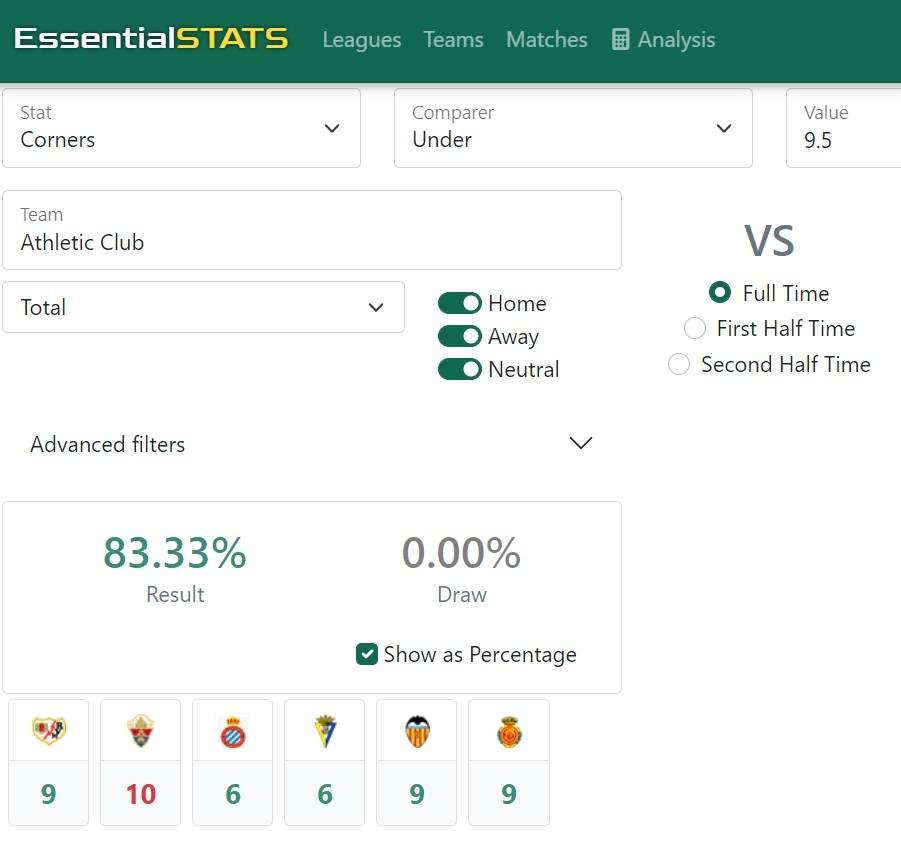Viewport: 901px width, 857px height.
Task: Open the Stat Corners dropdown
Action: click(x=181, y=128)
